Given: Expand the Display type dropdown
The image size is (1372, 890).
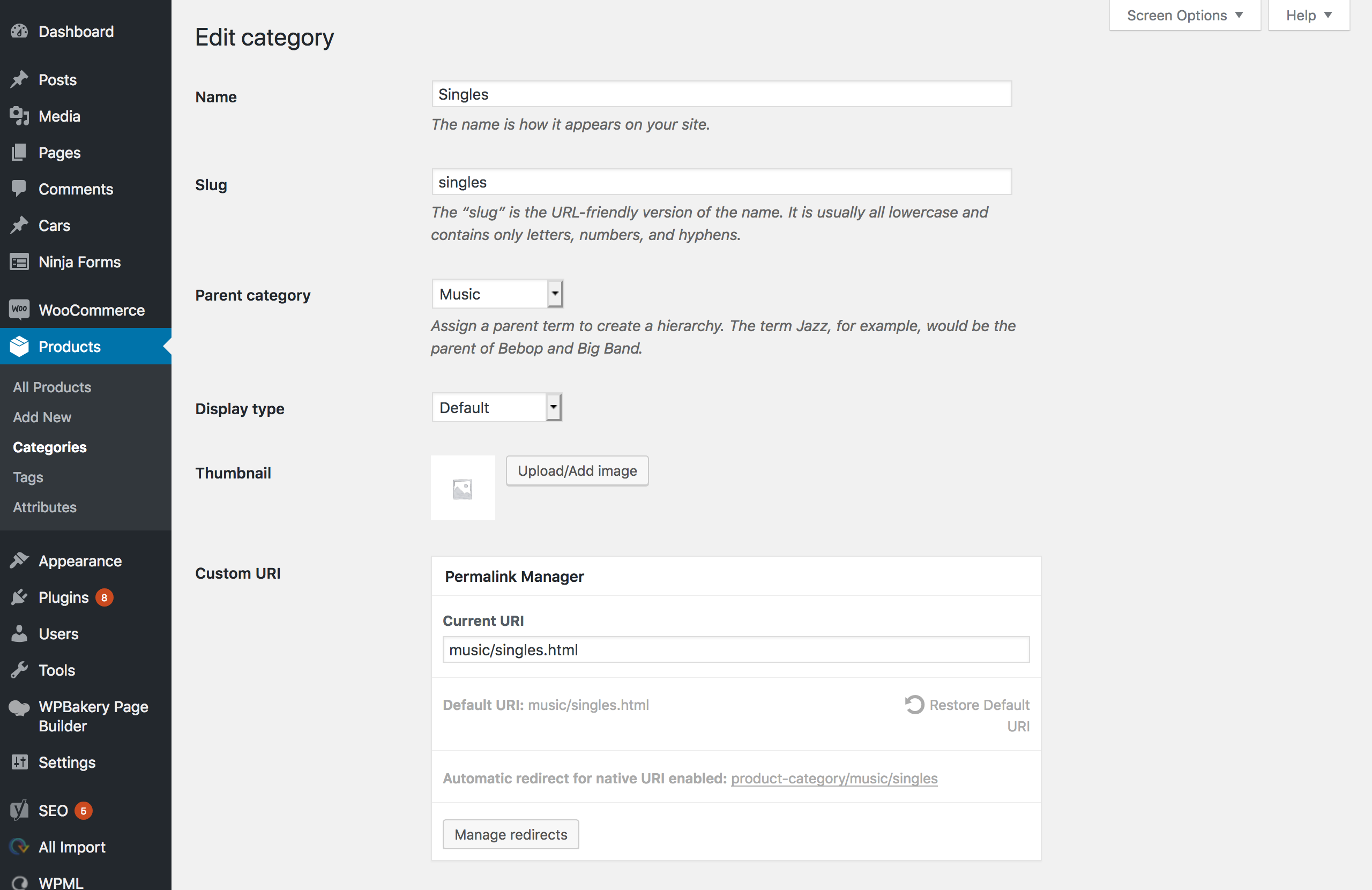Looking at the screenshot, I should (x=554, y=407).
